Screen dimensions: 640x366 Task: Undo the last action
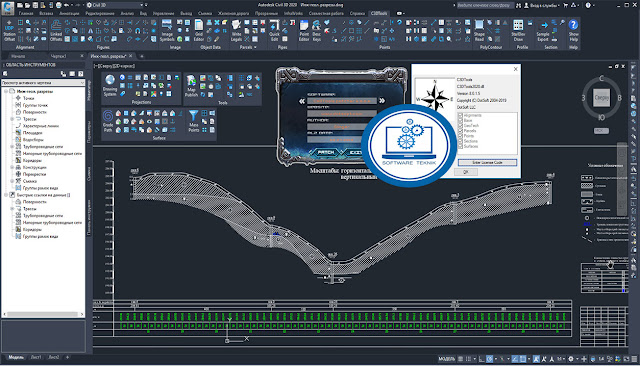coord(67,5)
